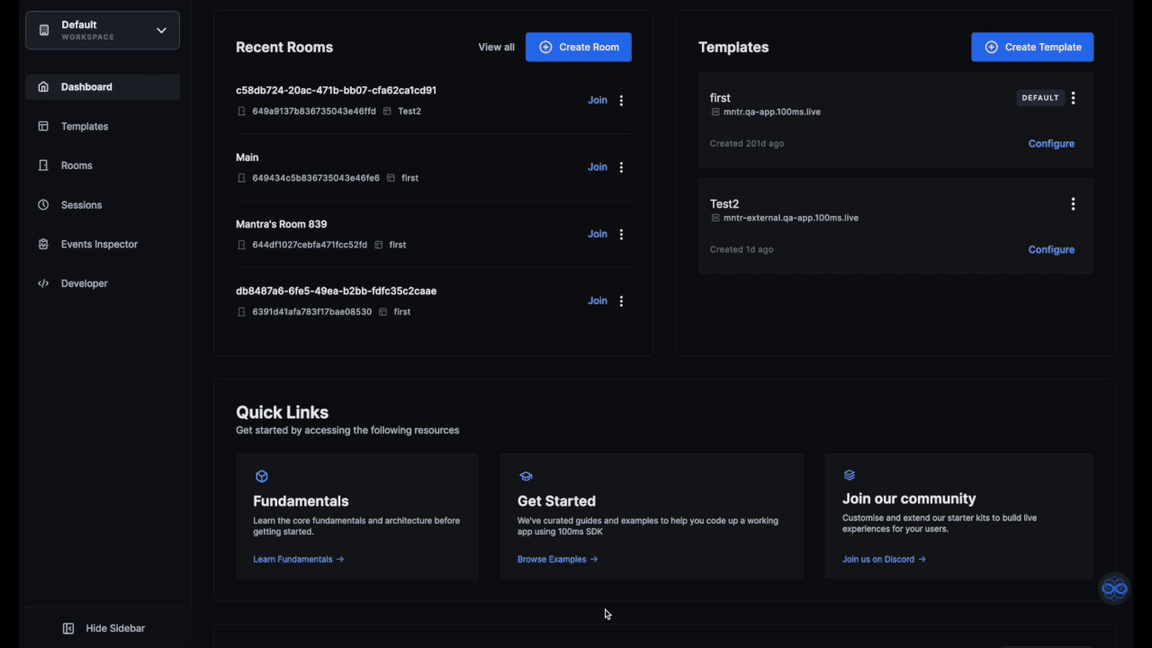The image size is (1152, 648).
Task: Go to Templates in the sidebar
Action: pyautogui.click(x=84, y=126)
